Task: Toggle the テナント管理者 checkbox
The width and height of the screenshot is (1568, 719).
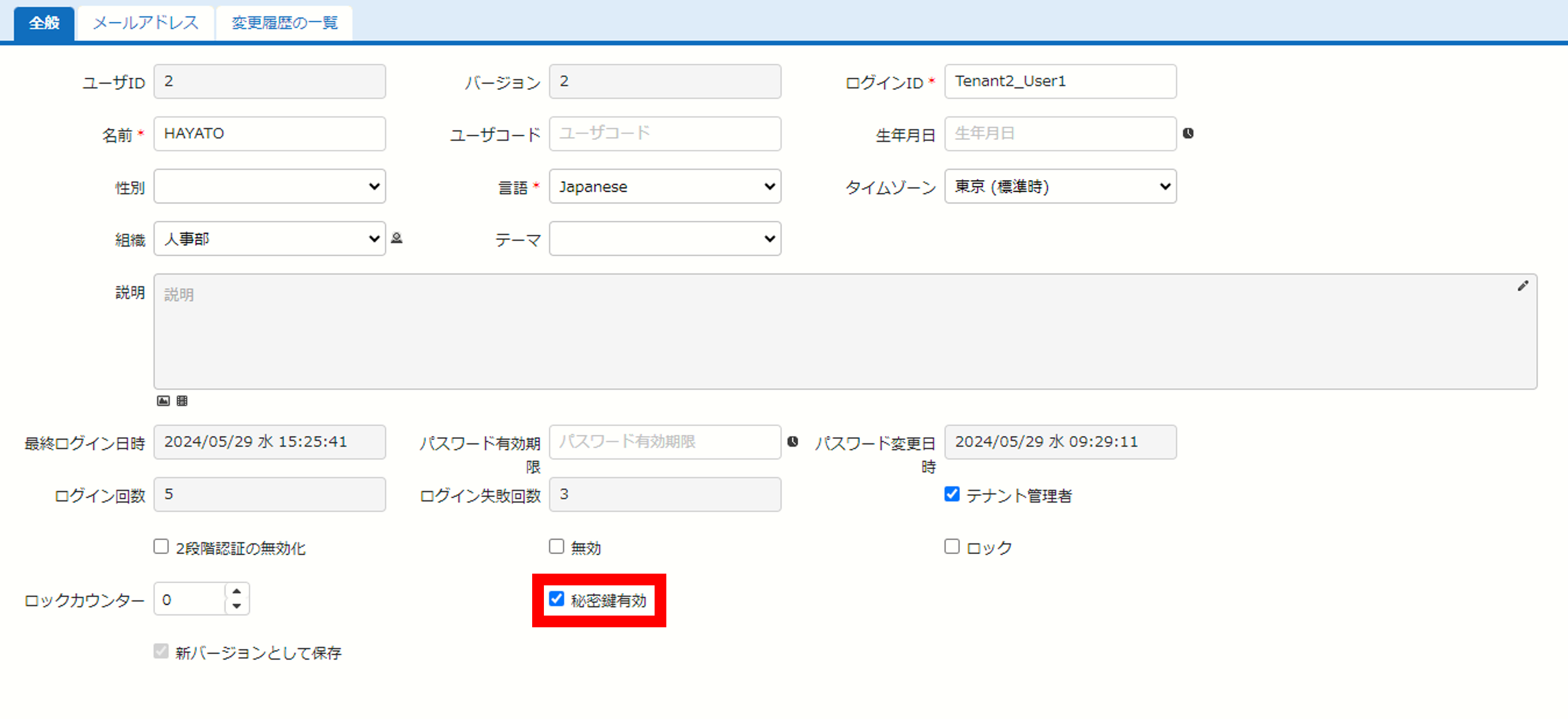Action: click(x=951, y=494)
